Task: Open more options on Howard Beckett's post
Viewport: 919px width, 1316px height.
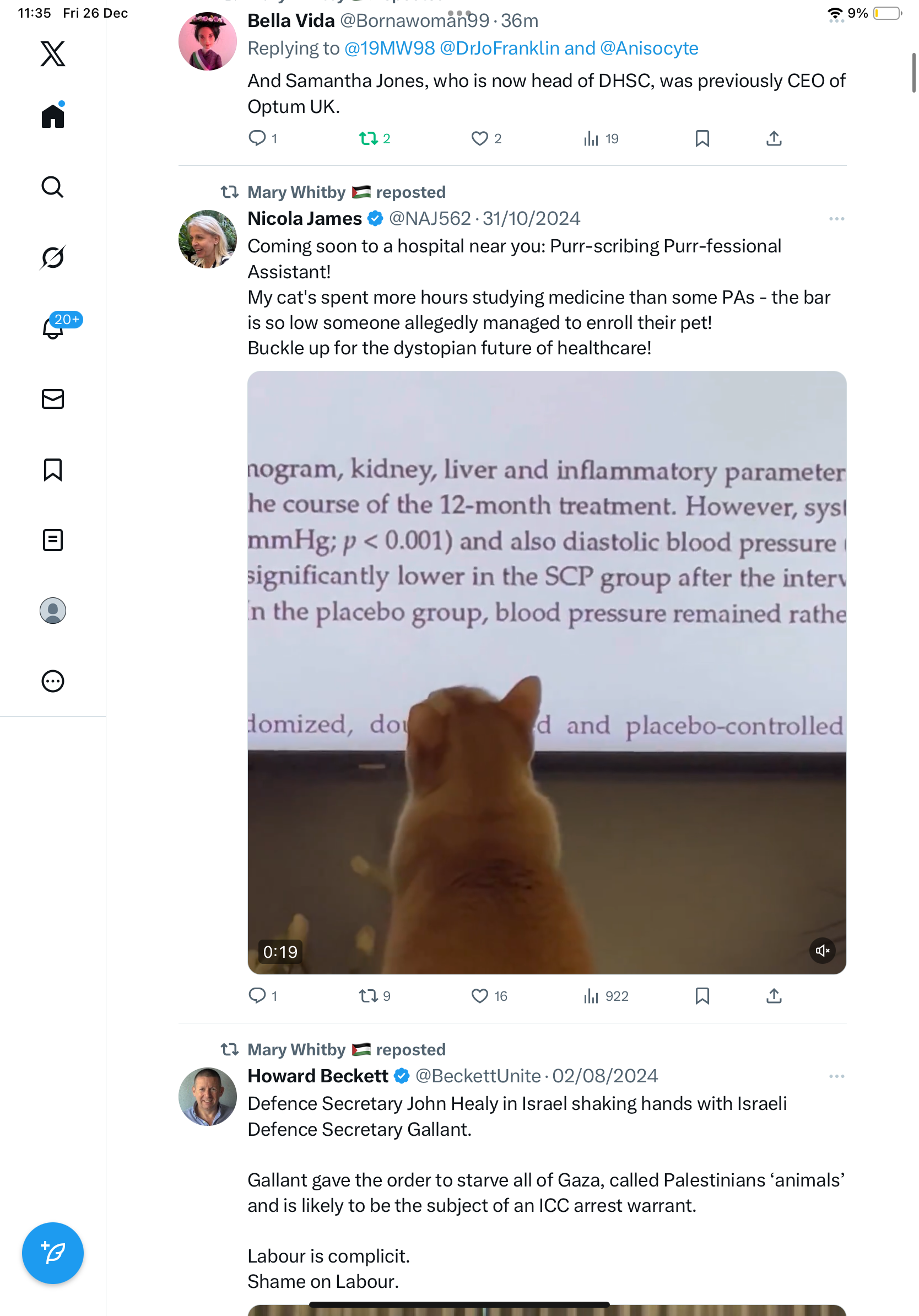Action: click(x=836, y=1076)
